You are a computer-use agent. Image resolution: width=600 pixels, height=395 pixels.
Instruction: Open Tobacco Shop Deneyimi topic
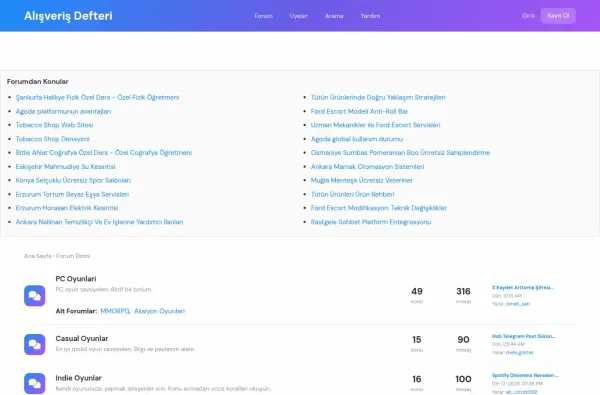[52, 139]
